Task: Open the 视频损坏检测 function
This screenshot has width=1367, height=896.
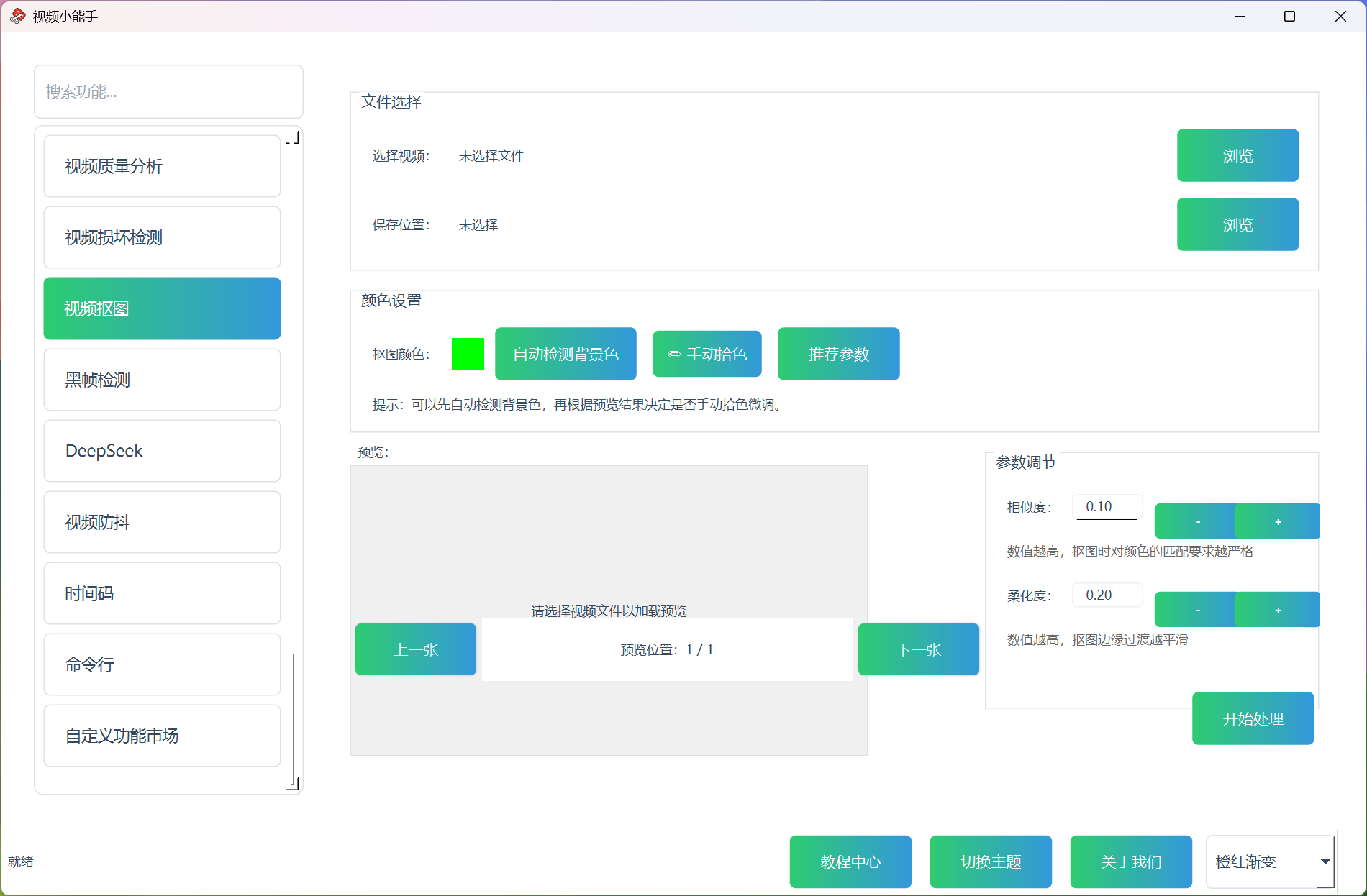Action: [x=162, y=237]
